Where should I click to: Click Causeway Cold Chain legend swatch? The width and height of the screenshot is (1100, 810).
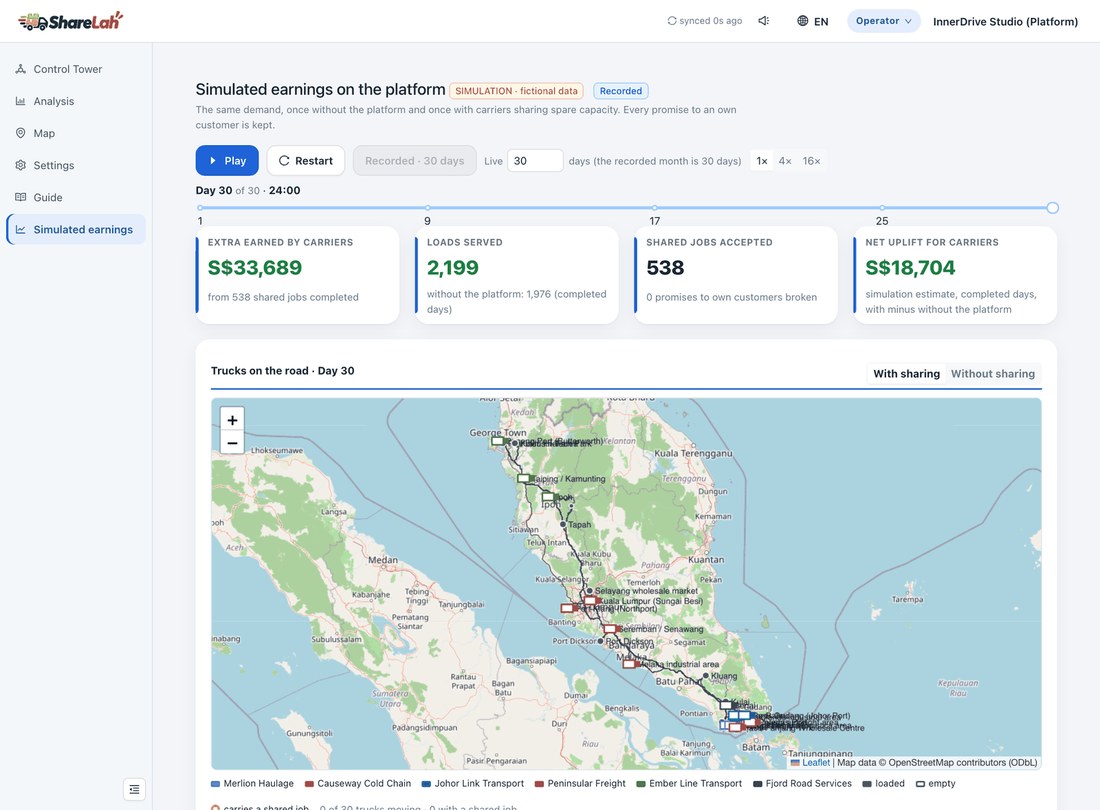click(309, 784)
